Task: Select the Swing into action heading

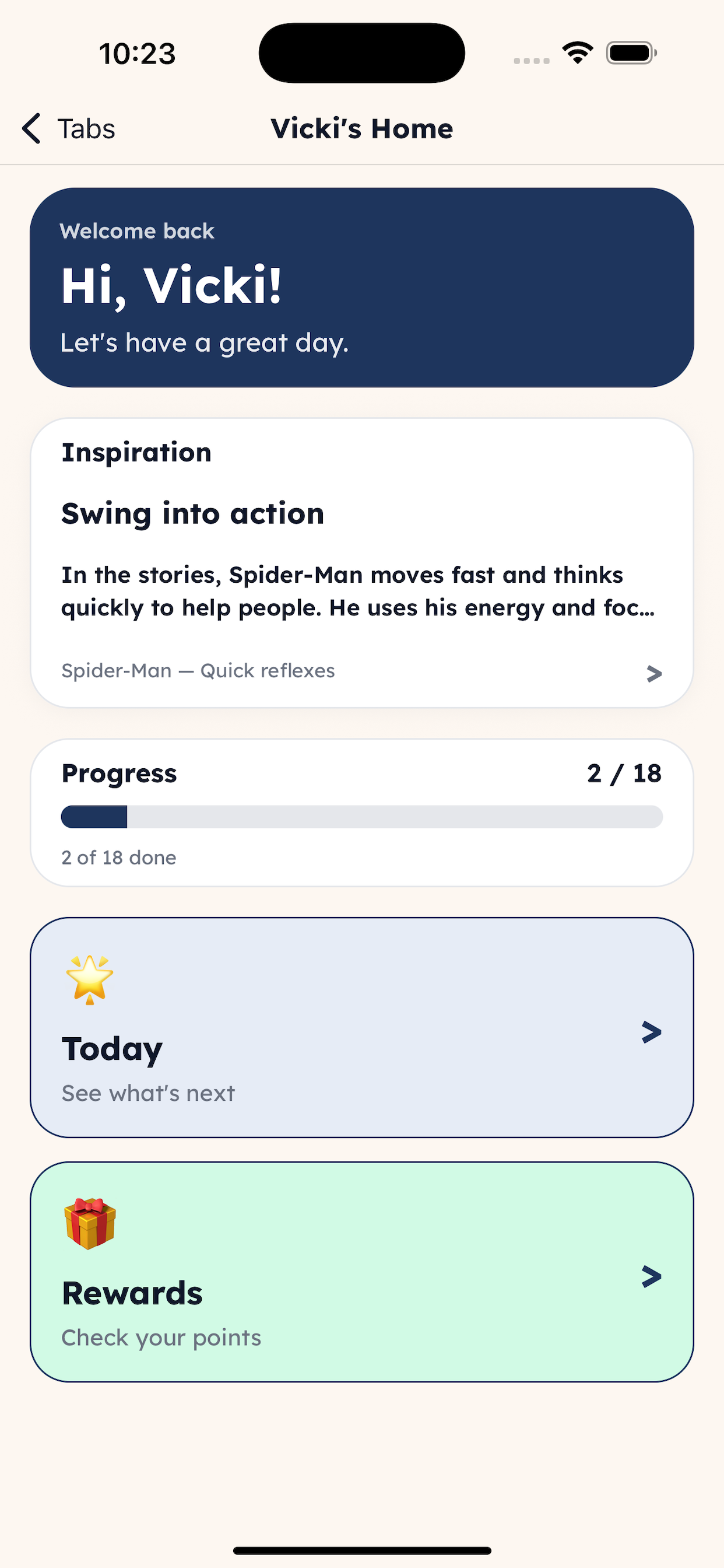Action: tap(192, 513)
